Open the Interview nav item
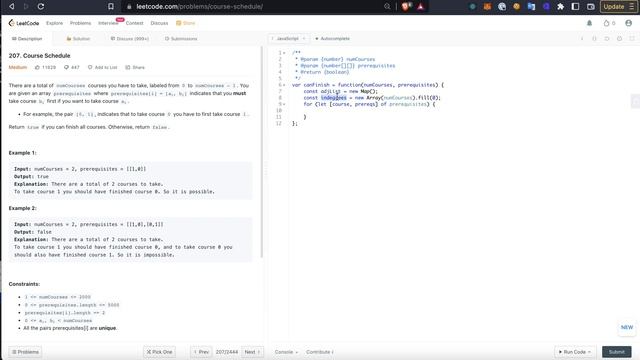The height and width of the screenshot is (360, 640). pos(108,23)
